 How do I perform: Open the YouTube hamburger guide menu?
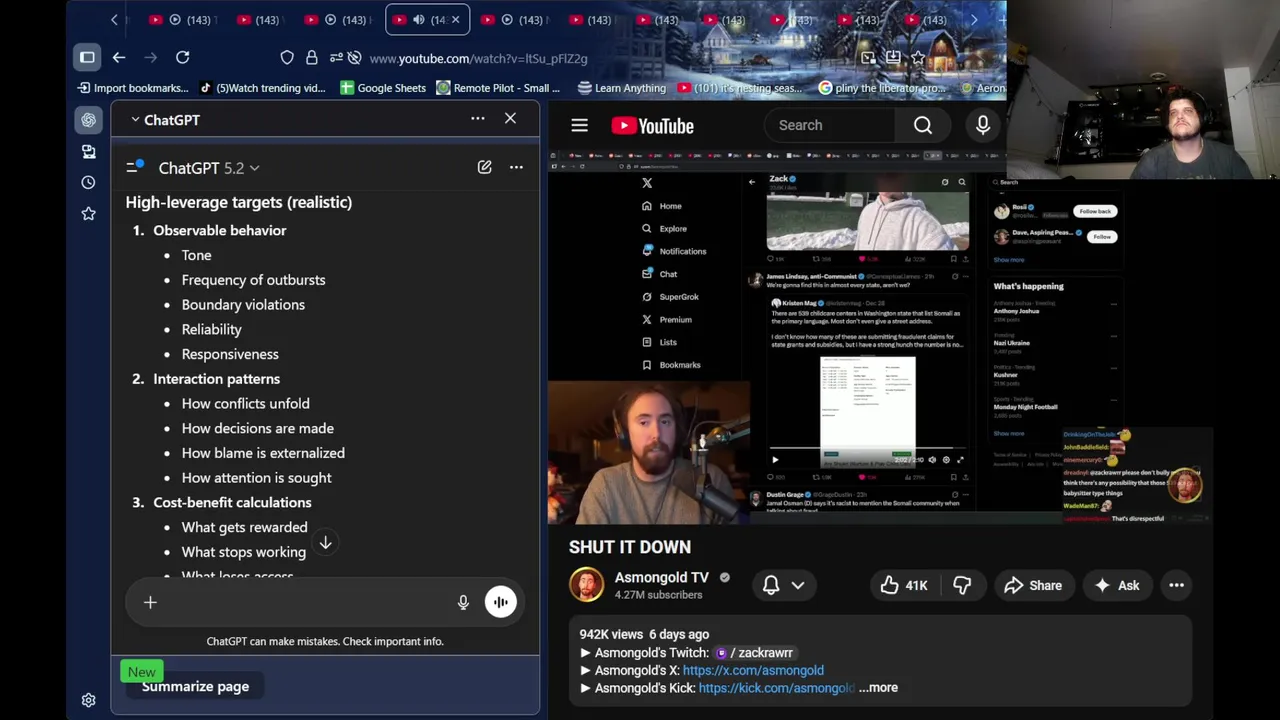[579, 126]
